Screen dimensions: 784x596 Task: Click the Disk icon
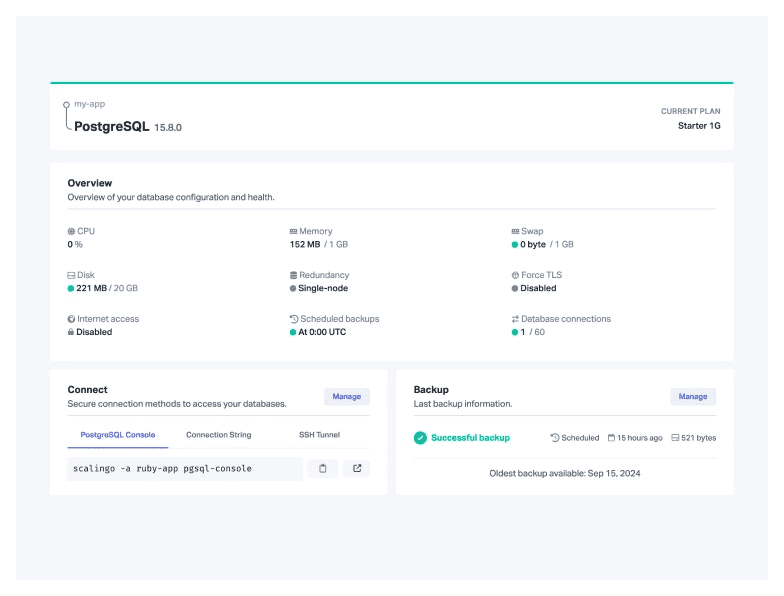point(71,275)
